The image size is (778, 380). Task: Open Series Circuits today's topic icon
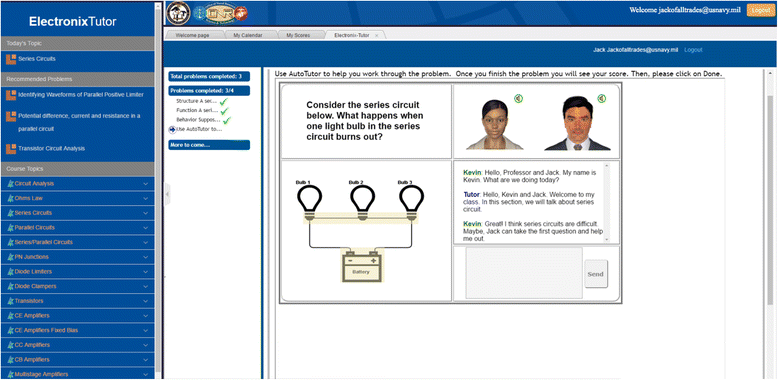tap(11, 59)
